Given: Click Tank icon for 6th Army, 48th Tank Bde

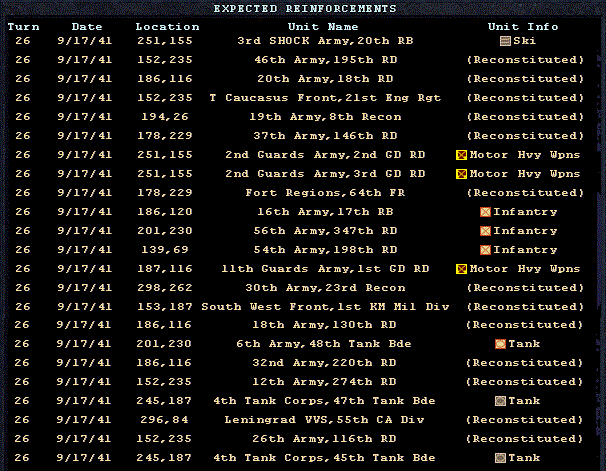Looking at the screenshot, I should point(500,344).
